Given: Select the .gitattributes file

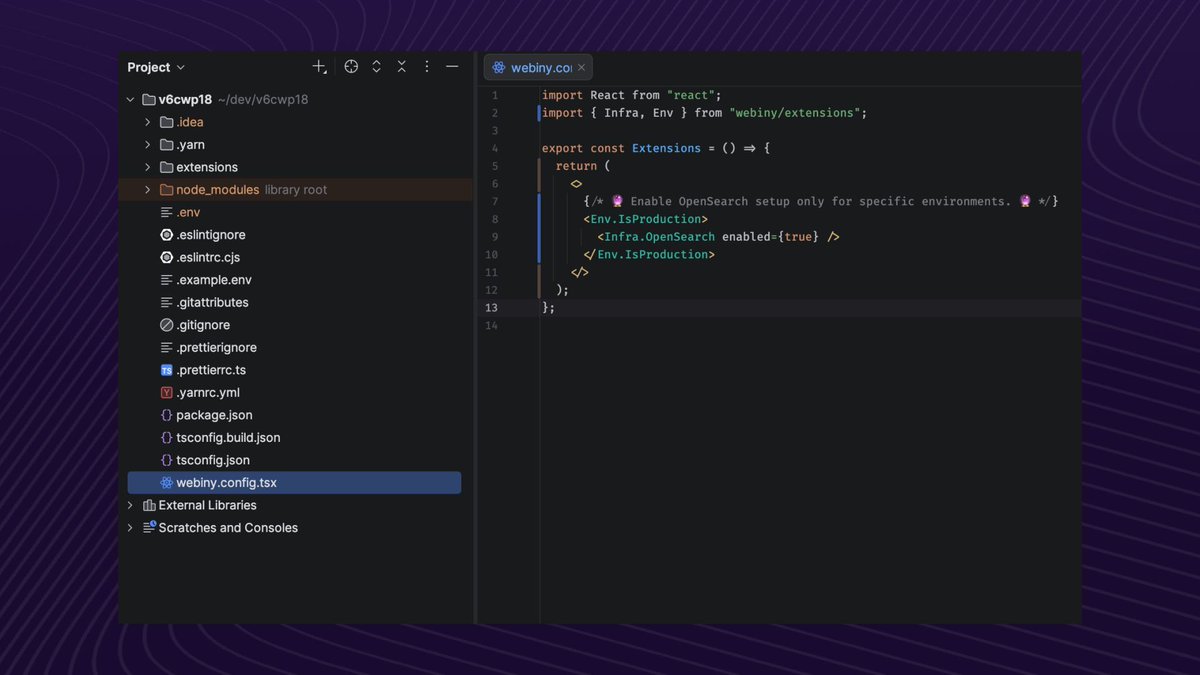Looking at the screenshot, I should click(212, 302).
